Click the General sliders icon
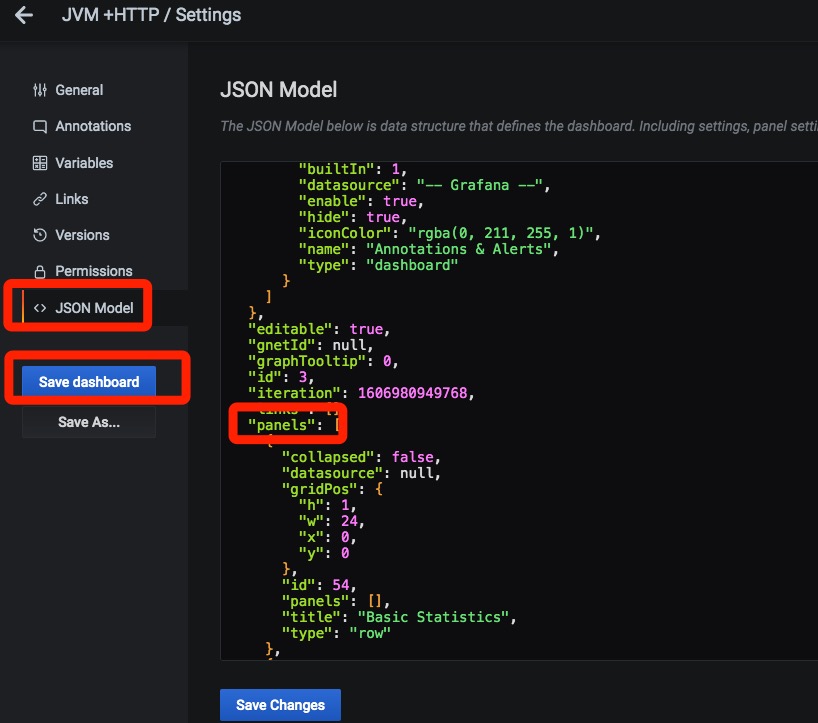 point(40,90)
